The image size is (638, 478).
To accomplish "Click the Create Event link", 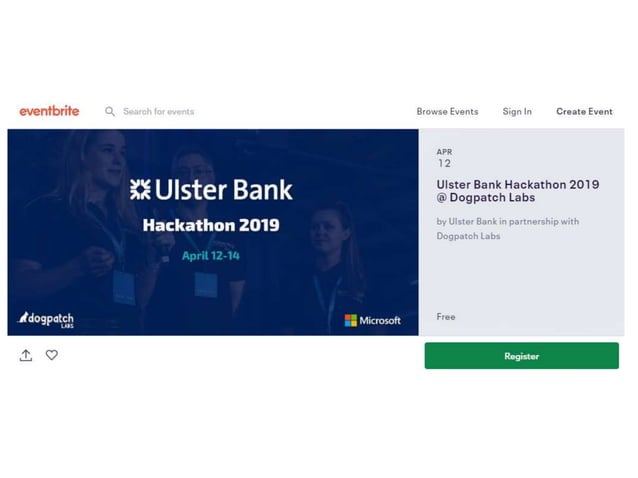I will pyautogui.click(x=584, y=111).
